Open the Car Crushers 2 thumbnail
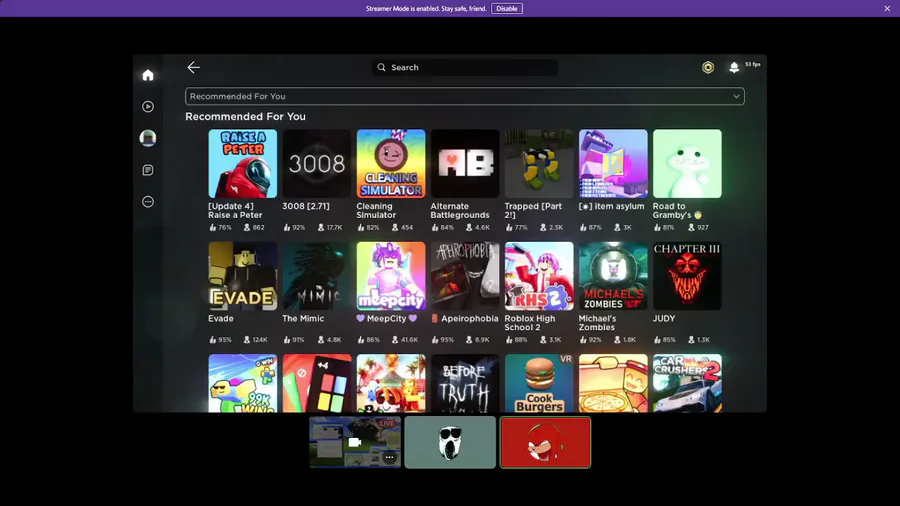Viewport: 900px width, 506px height. [687, 383]
